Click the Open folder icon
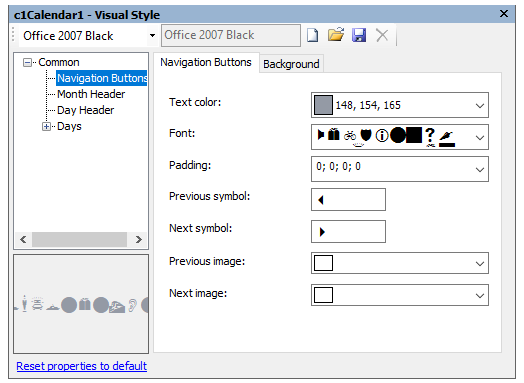Image resolution: width=524 pixels, height=383 pixels. click(x=336, y=35)
